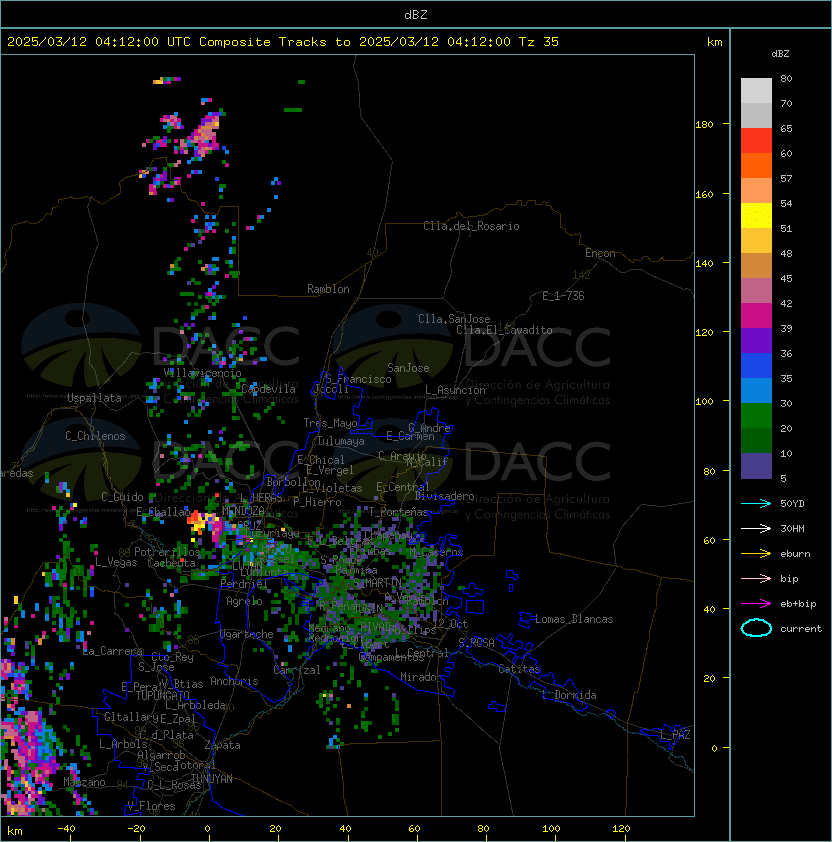Click the 'Composite Tracks' timestamp header line
Image resolution: width=832 pixels, height=842 pixels.
283,42
